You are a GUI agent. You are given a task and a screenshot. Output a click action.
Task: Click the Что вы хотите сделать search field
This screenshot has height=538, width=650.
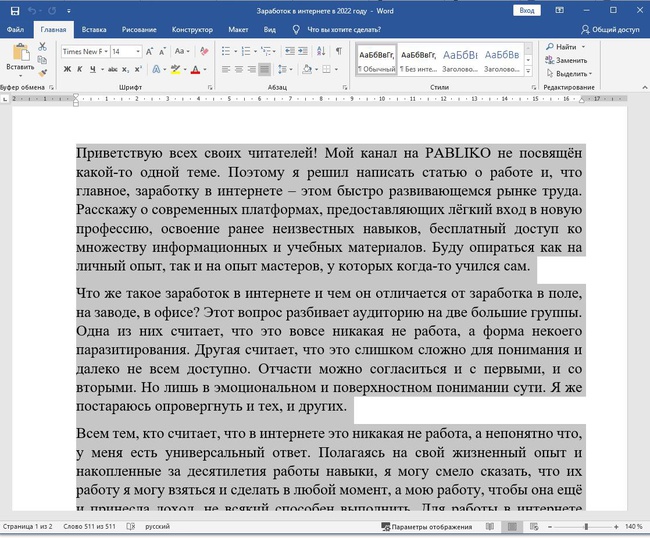tap(344, 29)
